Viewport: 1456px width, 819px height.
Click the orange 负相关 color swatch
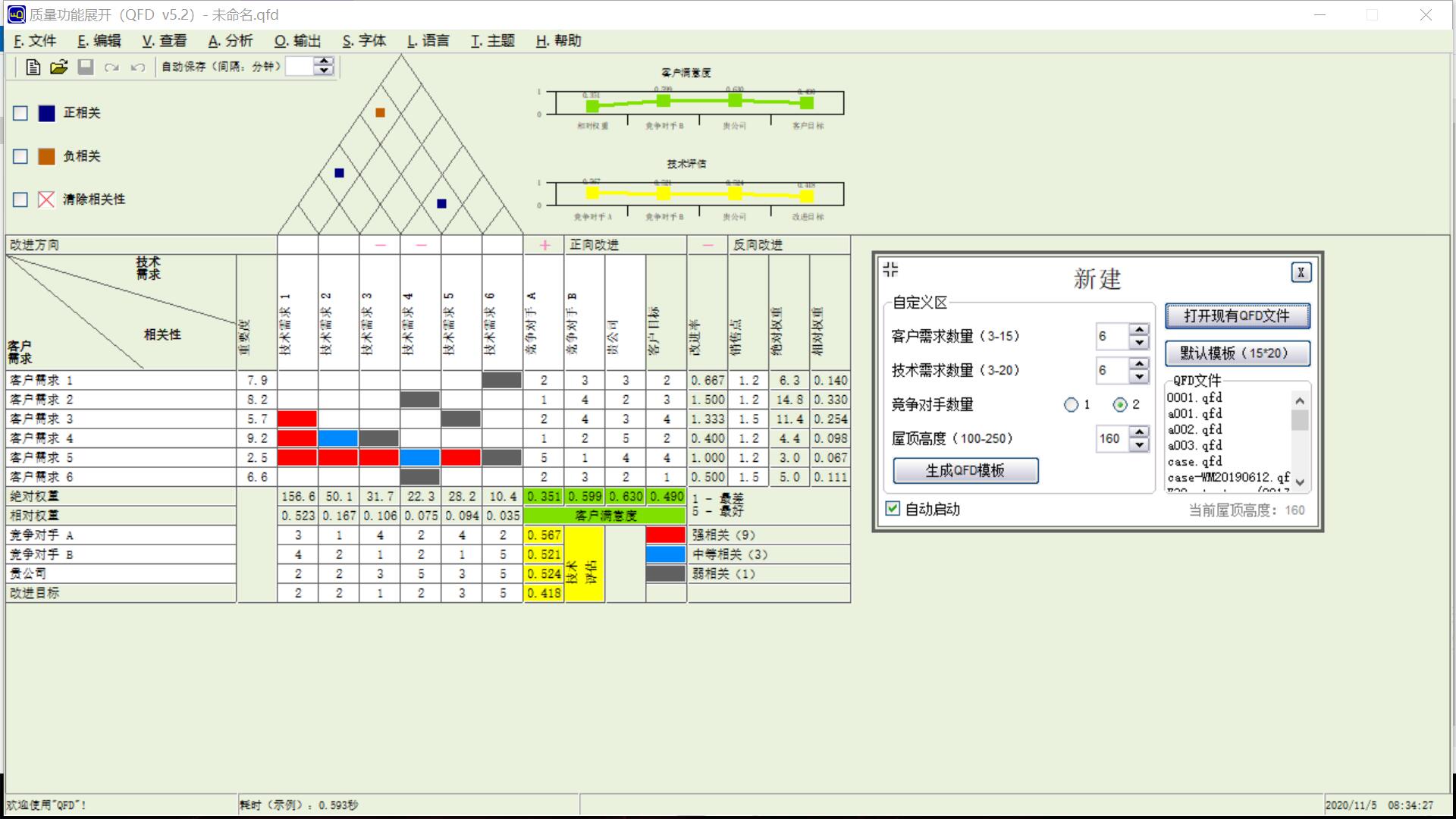click(46, 156)
